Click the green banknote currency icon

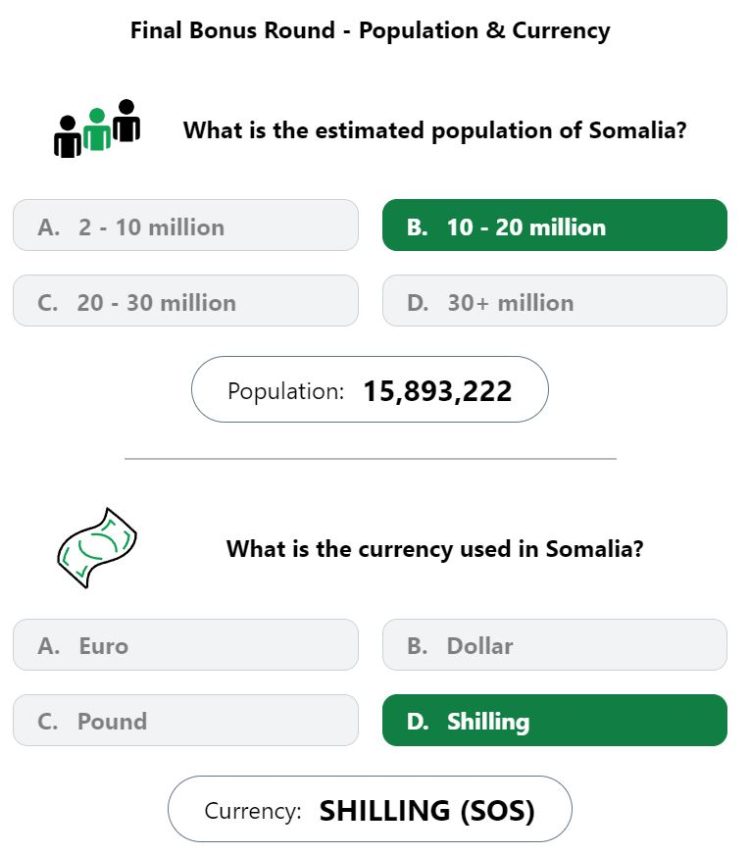97,548
